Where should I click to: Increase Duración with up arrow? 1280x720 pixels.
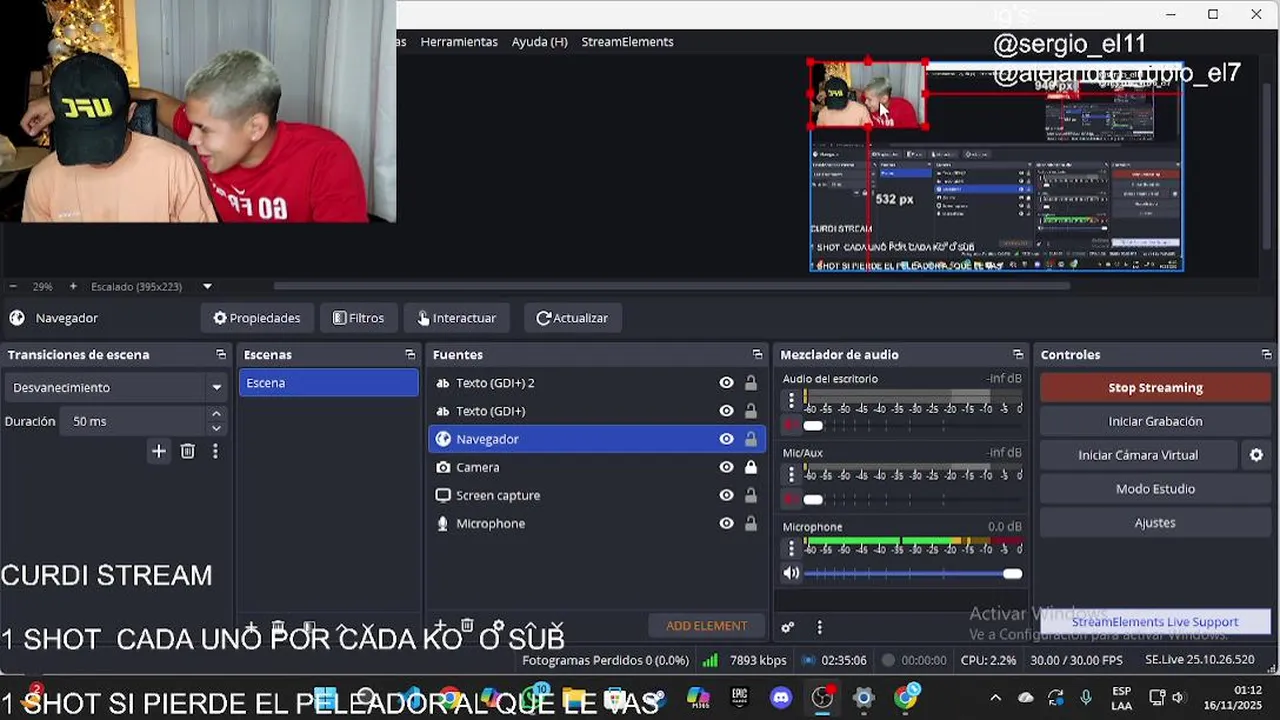point(216,414)
